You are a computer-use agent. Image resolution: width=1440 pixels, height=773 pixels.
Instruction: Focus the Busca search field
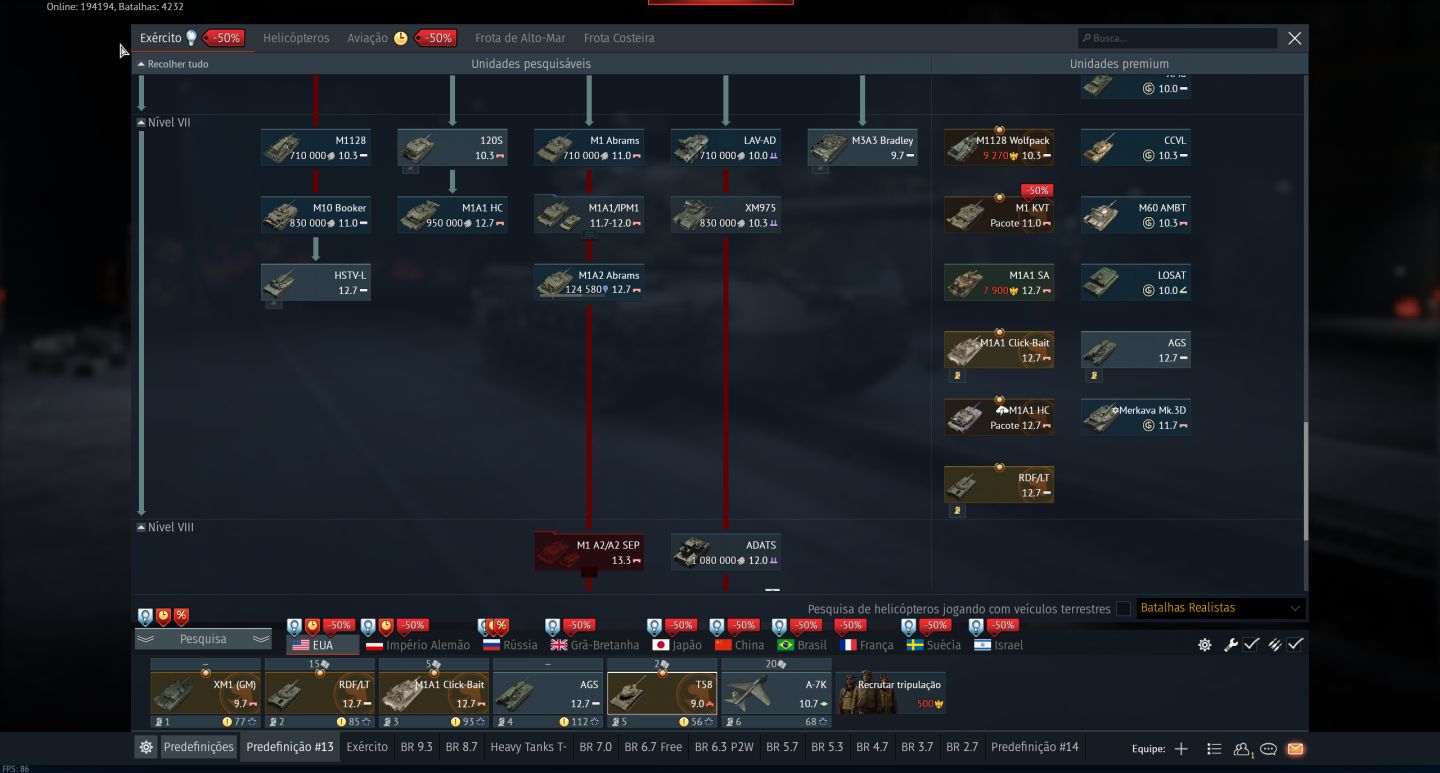[x=1177, y=38]
